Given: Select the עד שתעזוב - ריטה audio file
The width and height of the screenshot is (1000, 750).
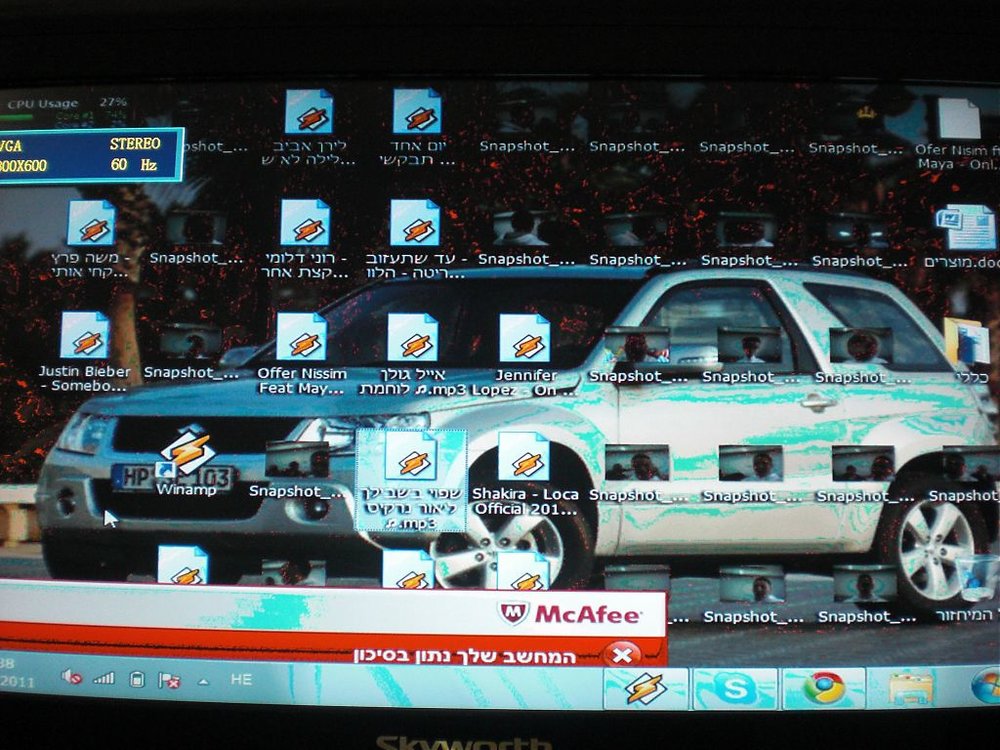Looking at the screenshot, I should point(415,240).
